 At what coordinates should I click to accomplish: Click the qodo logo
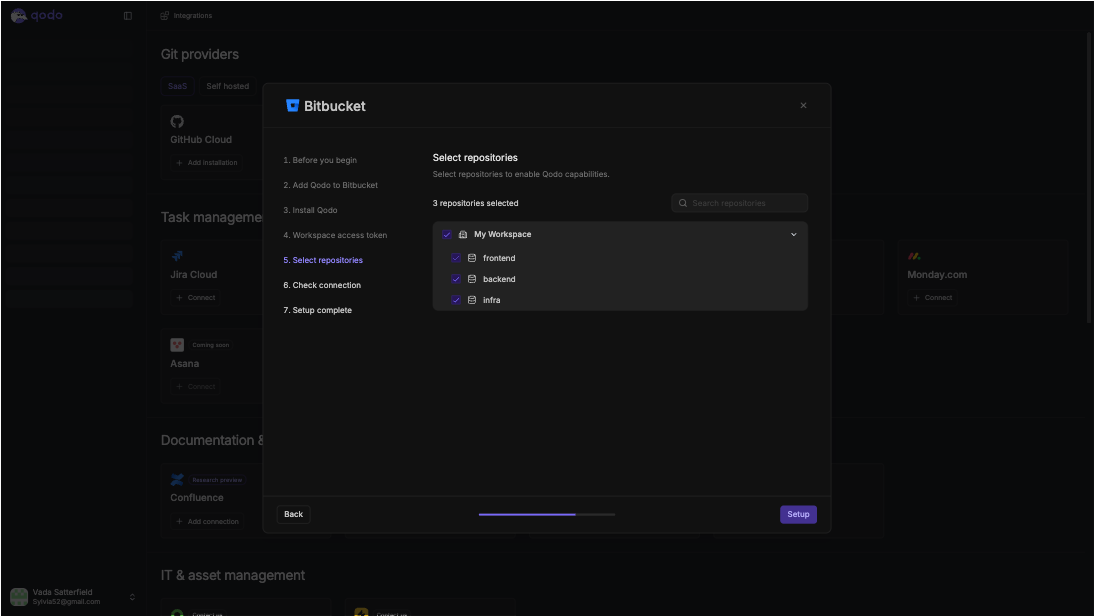click(x=37, y=15)
